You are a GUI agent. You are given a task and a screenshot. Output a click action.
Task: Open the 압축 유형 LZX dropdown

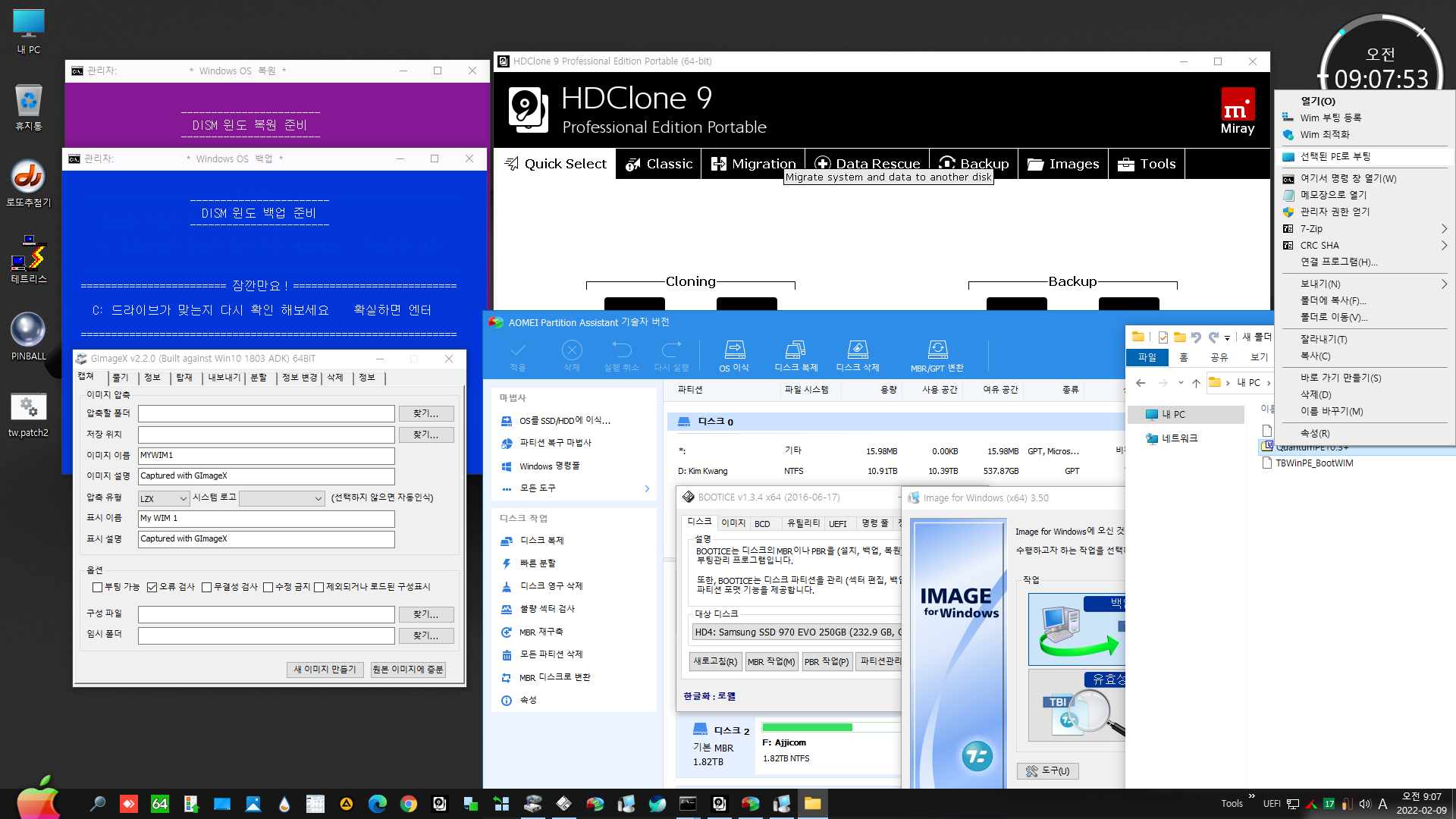163,498
